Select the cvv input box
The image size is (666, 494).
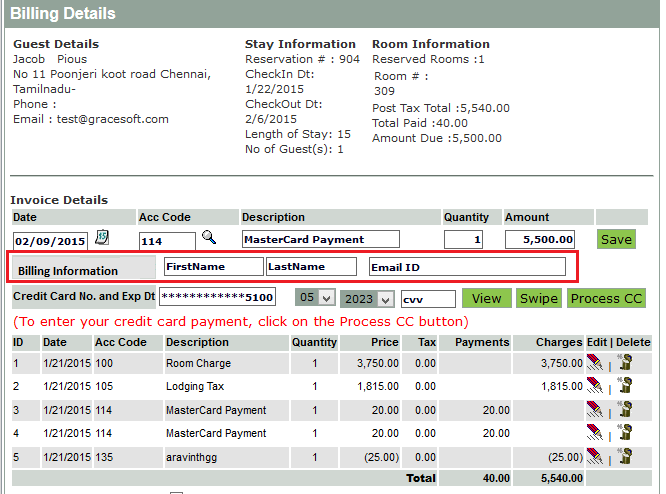click(427, 299)
